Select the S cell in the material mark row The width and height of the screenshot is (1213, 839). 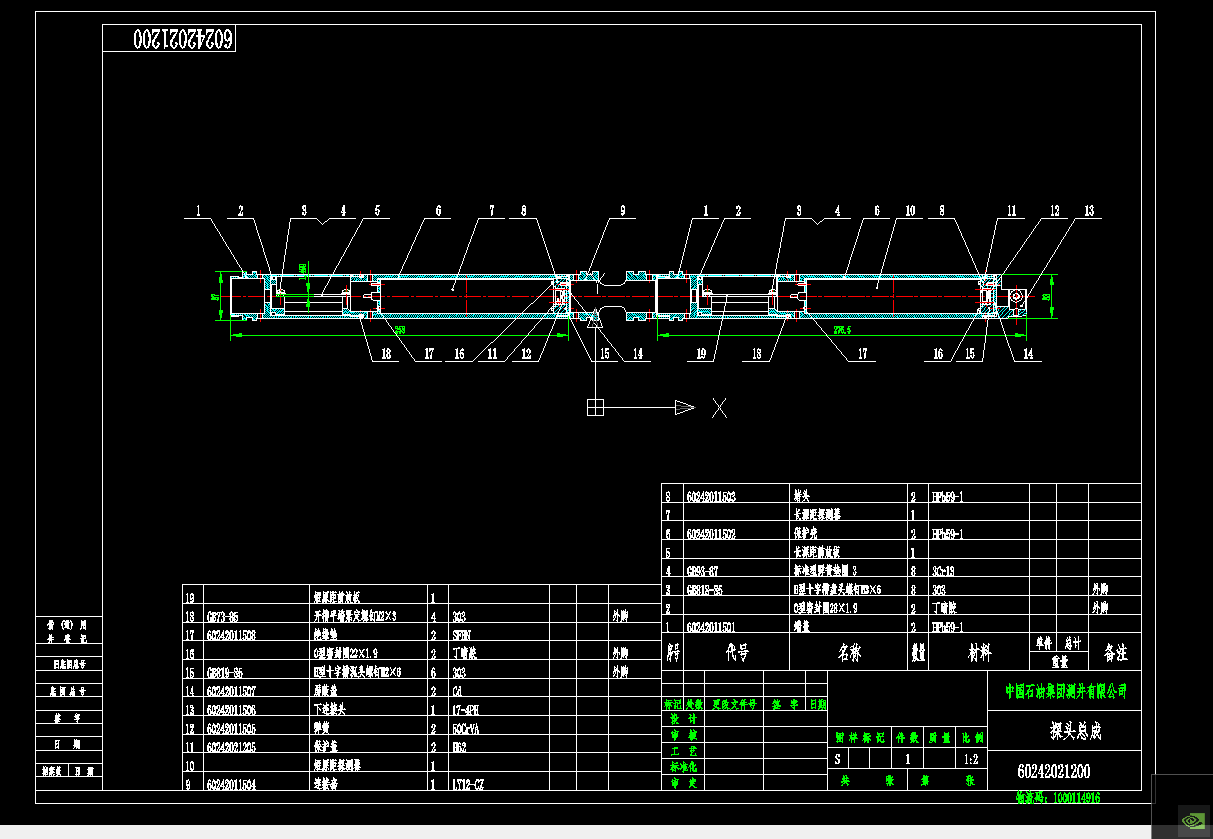click(837, 758)
